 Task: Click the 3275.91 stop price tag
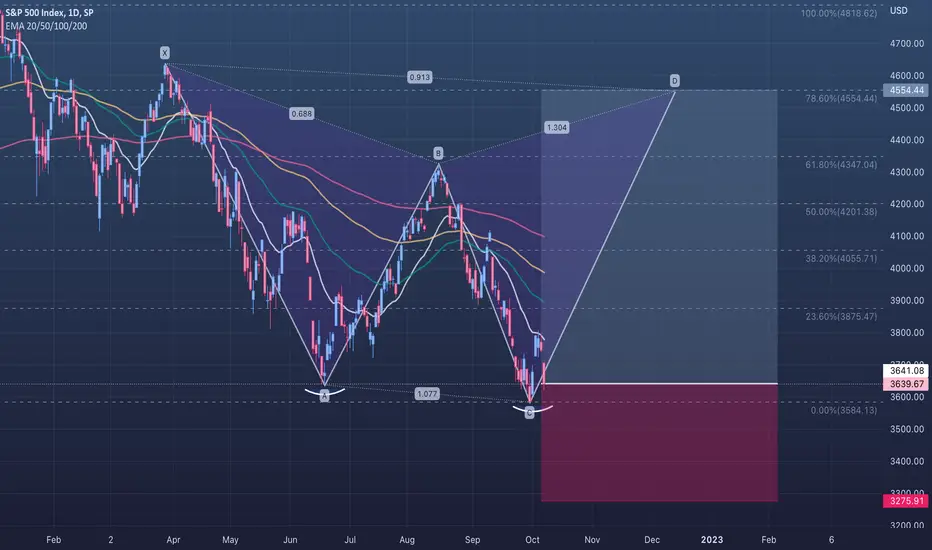(906, 501)
